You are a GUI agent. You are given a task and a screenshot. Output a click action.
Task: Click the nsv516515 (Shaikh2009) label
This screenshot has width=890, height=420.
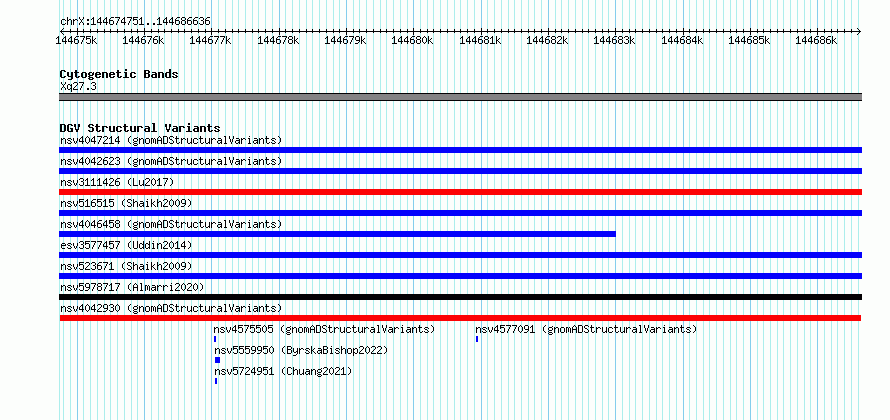point(126,203)
